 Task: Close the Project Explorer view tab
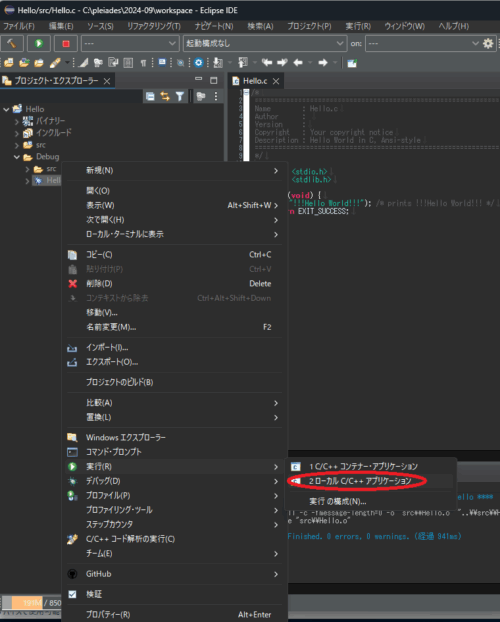pos(107,81)
